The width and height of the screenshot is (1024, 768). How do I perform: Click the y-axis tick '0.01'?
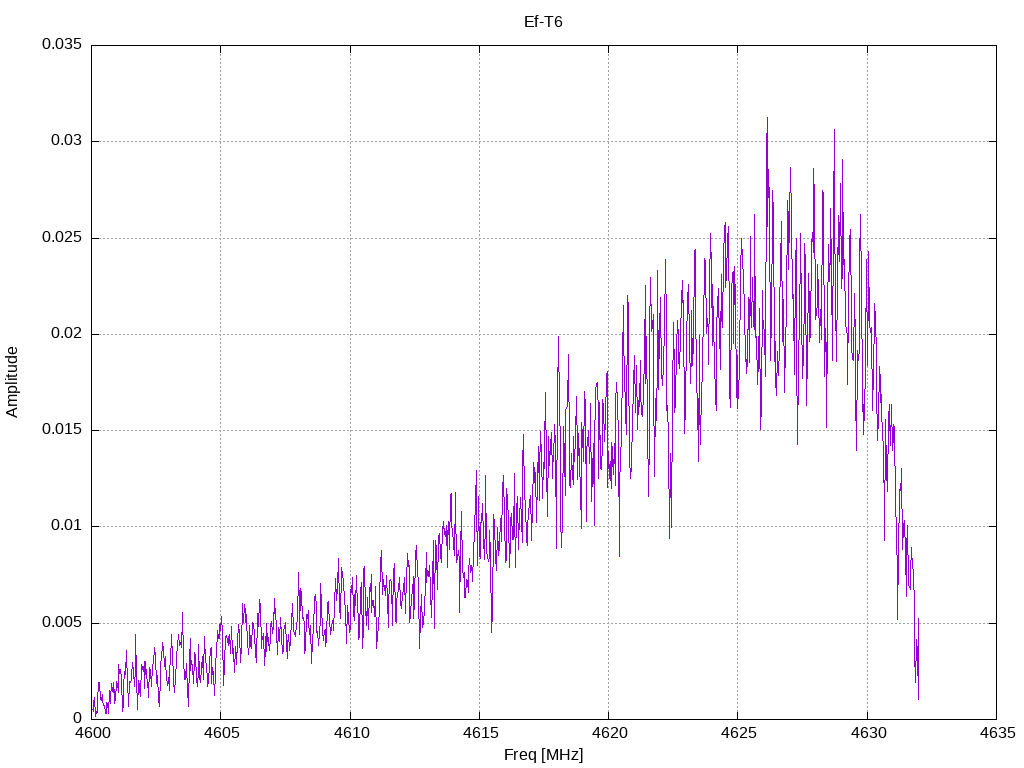[x=67, y=526]
